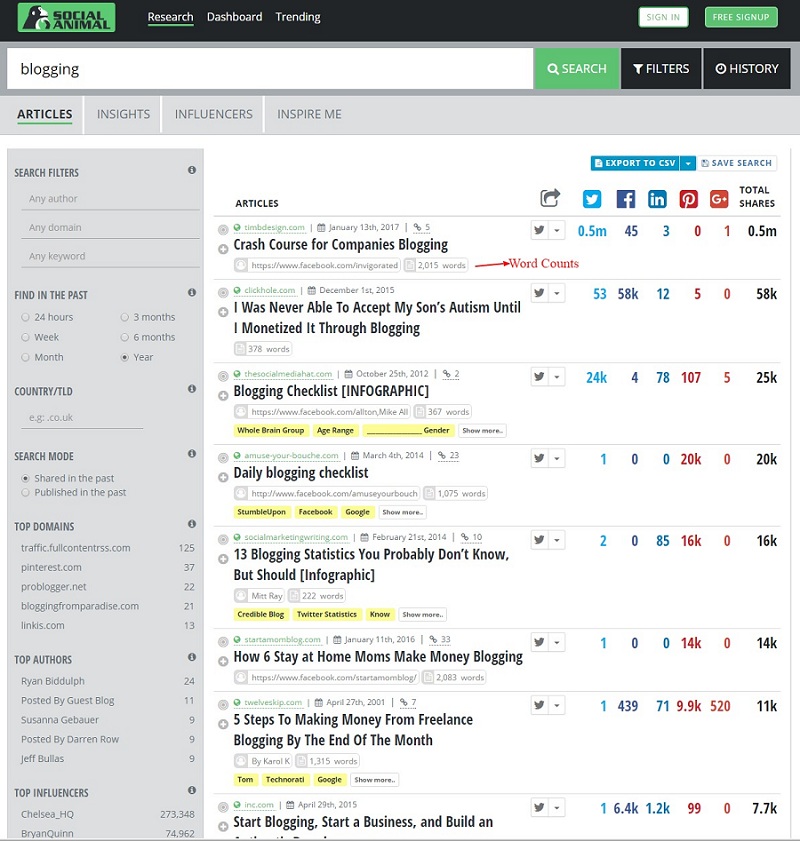
Task: Click the Any author filter field
Action: pos(110,199)
